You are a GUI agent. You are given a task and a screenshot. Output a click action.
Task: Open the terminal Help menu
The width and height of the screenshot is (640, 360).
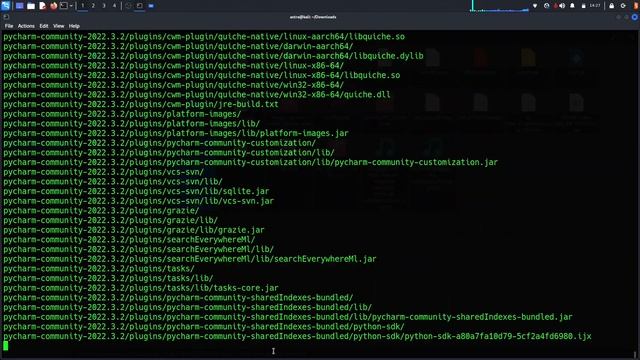(74, 26)
